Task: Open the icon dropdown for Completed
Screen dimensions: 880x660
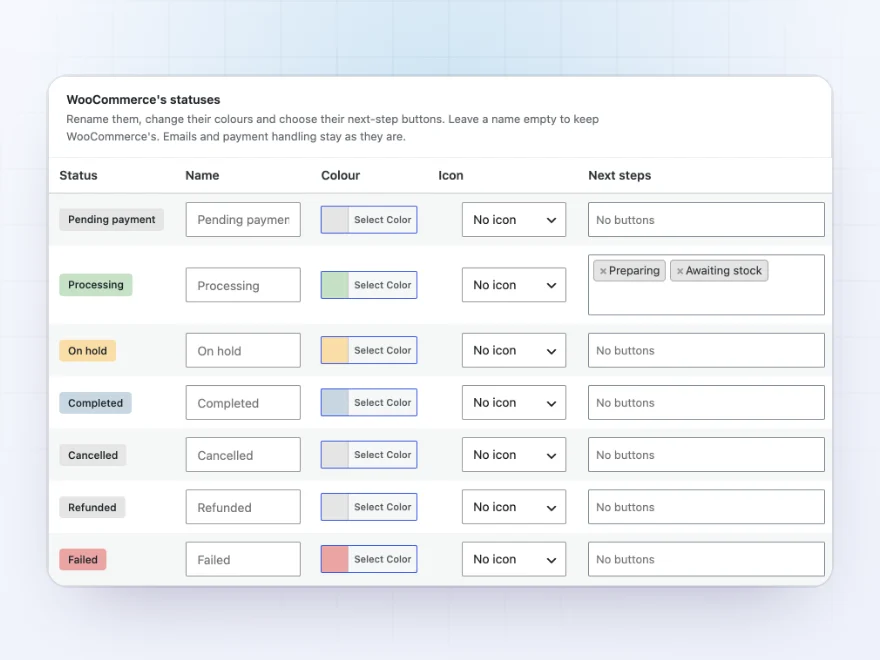Action: (514, 402)
